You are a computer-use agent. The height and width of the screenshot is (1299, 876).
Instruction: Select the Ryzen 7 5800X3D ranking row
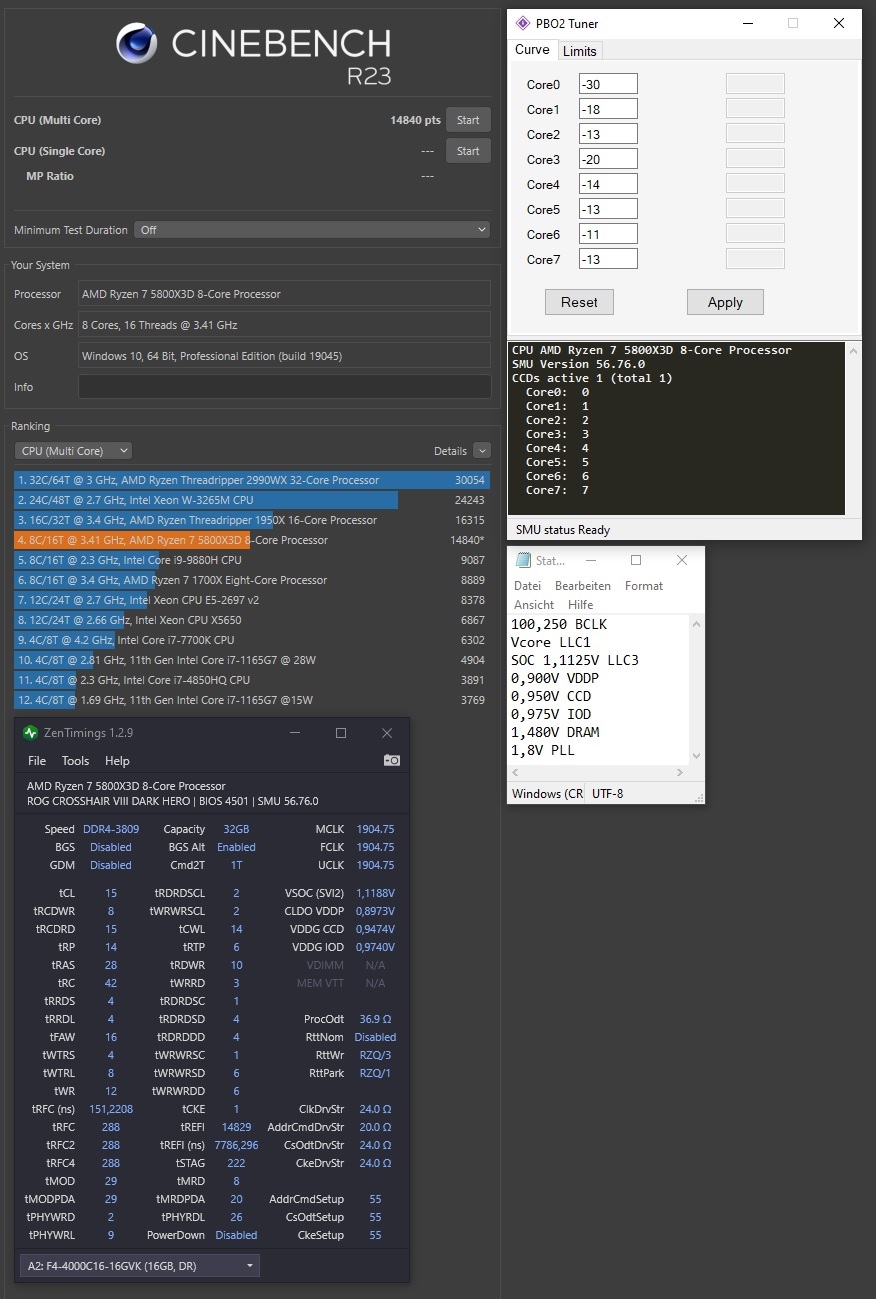click(252, 540)
